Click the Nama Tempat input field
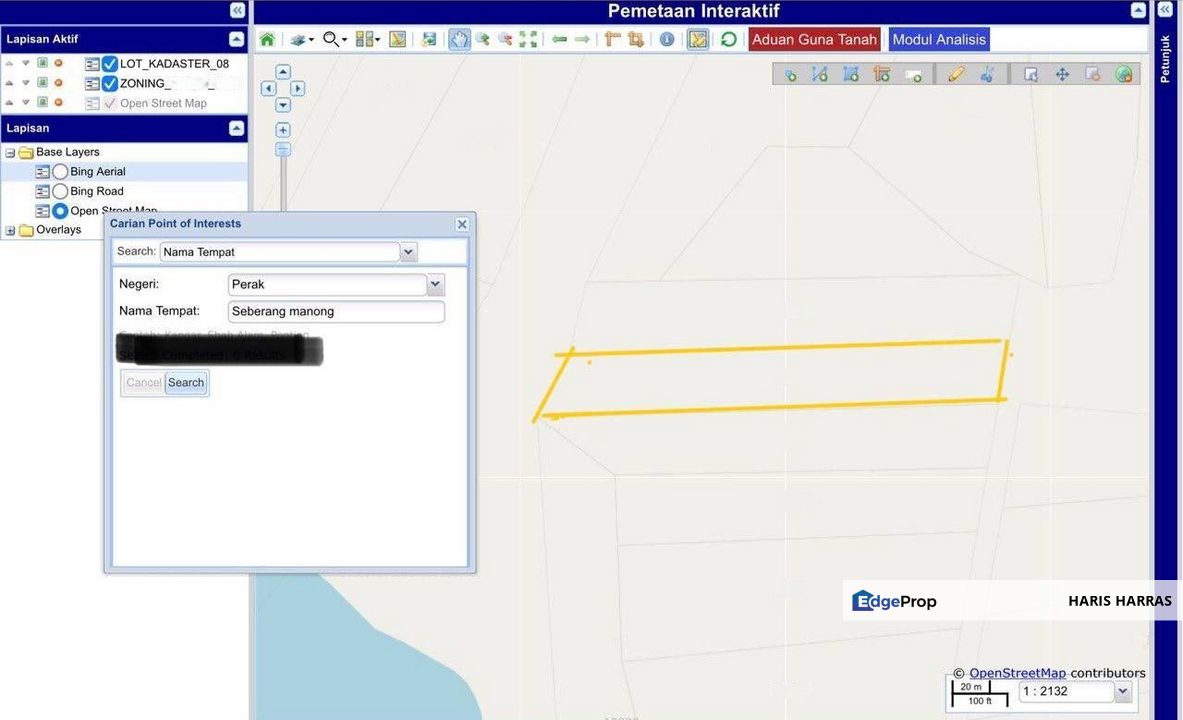This screenshot has height=720, width=1183. click(336, 312)
